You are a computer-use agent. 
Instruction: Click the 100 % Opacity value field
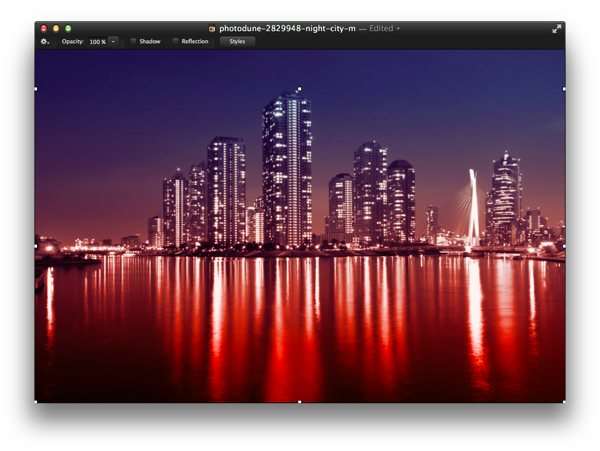[x=98, y=42]
